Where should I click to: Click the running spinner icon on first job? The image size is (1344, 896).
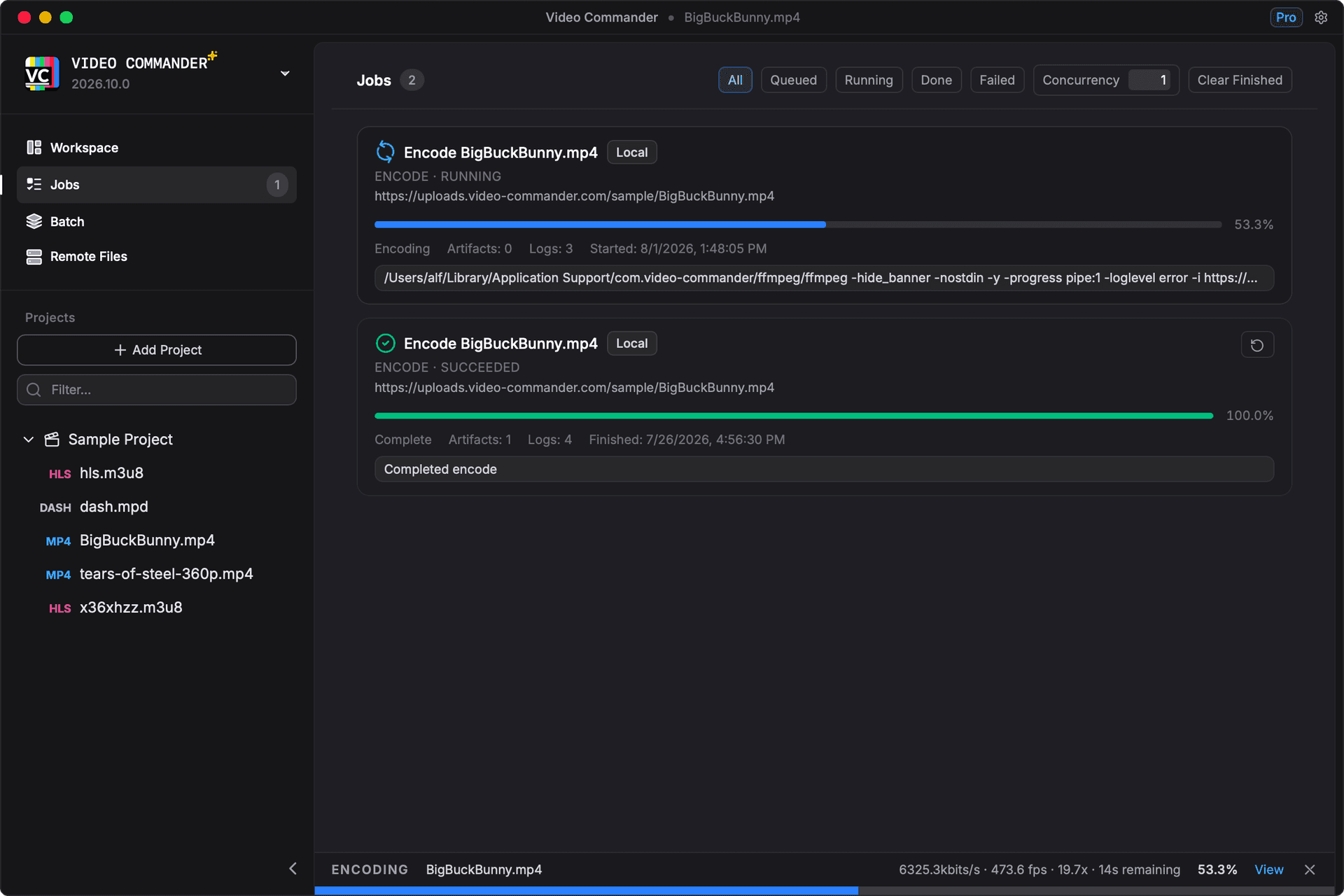pyautogui.click(x=386, y=152)
